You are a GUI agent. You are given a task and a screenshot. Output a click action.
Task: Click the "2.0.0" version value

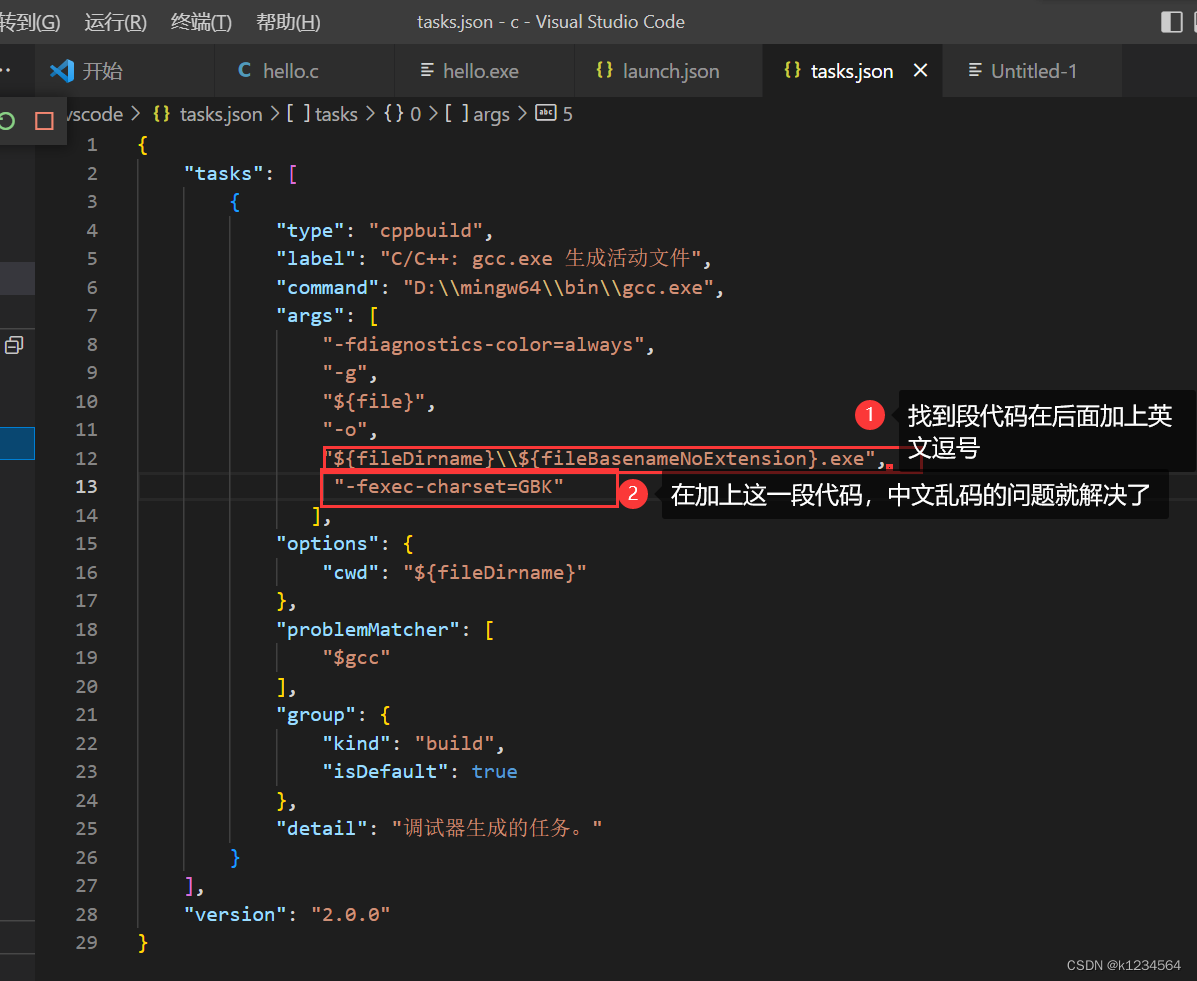coord(350,915)
